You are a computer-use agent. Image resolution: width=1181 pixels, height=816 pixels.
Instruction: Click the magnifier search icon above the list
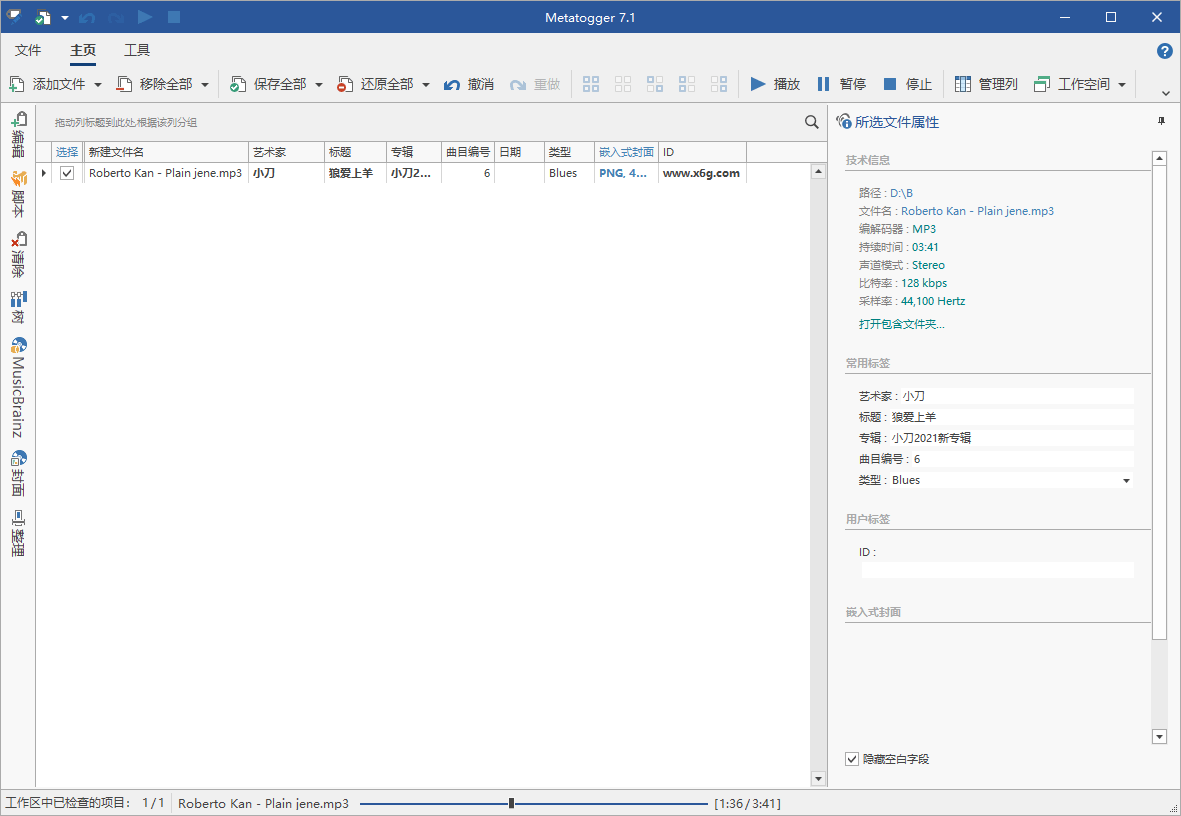[811, 122]
